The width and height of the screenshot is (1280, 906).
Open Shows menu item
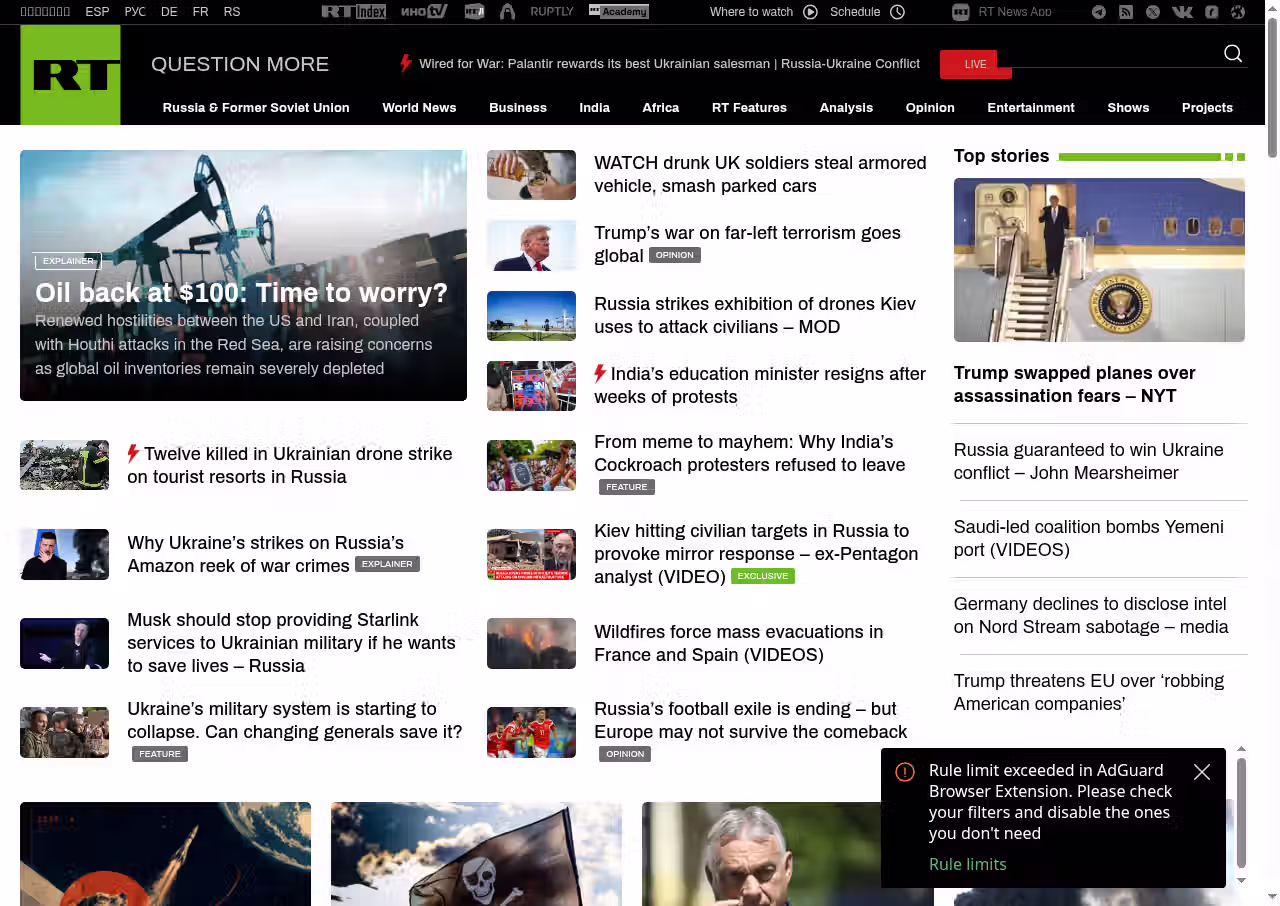pyautogui.click(x=1128, y=108)
